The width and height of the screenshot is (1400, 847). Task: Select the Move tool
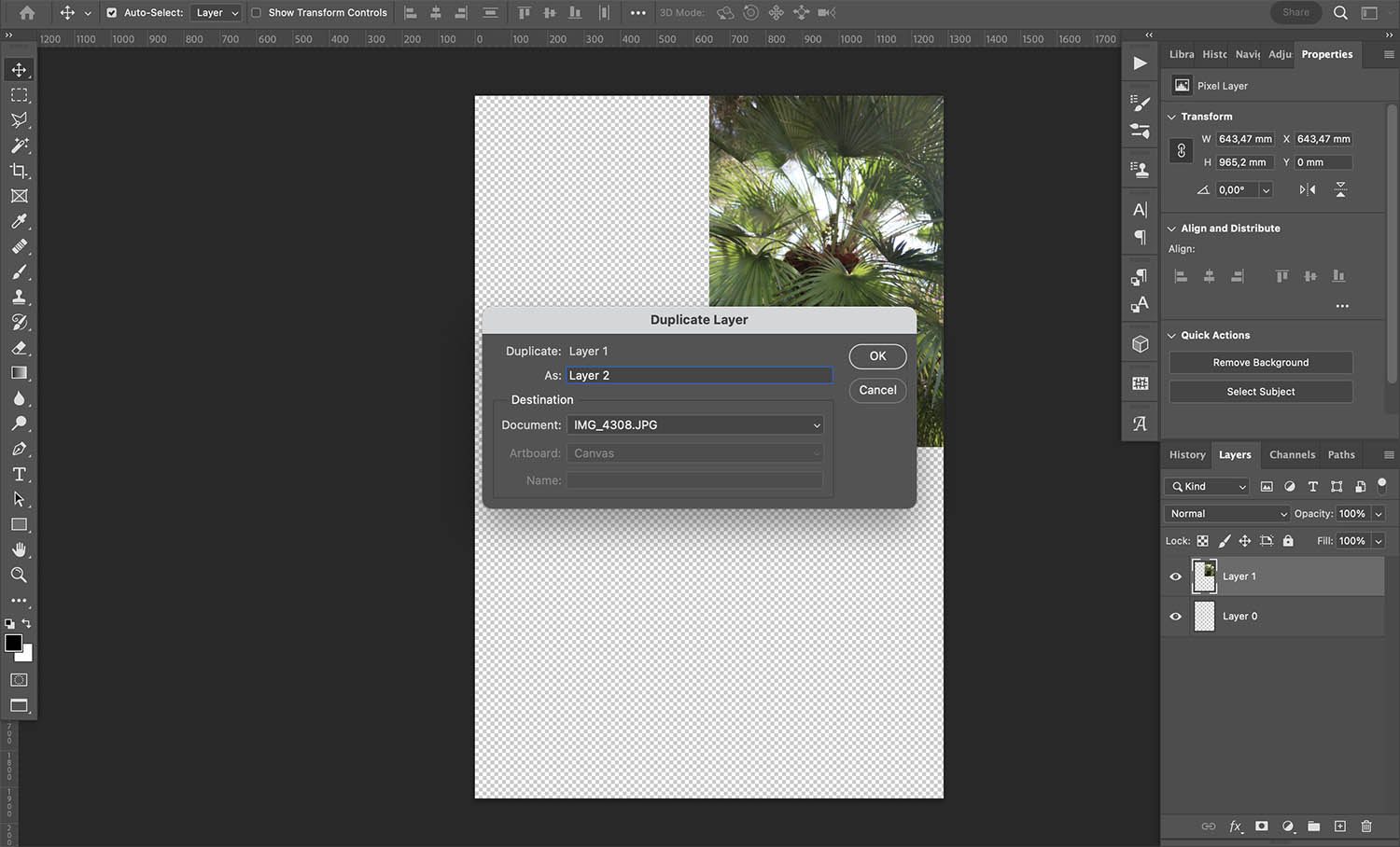coord(20,69)
